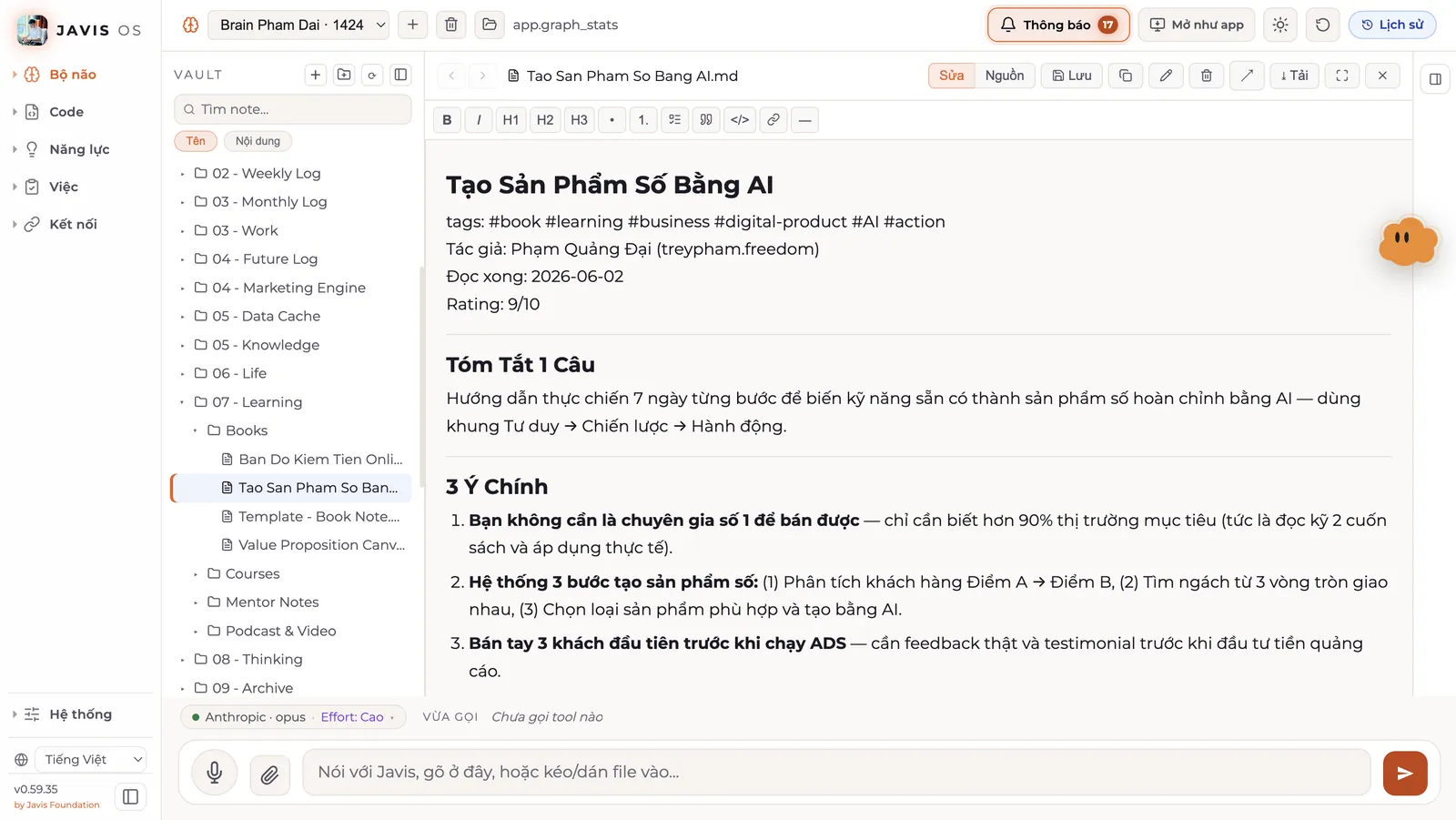Open 'Lịch sử' history
This screenshot has width=1456, height=820.
click(1392, 25)
